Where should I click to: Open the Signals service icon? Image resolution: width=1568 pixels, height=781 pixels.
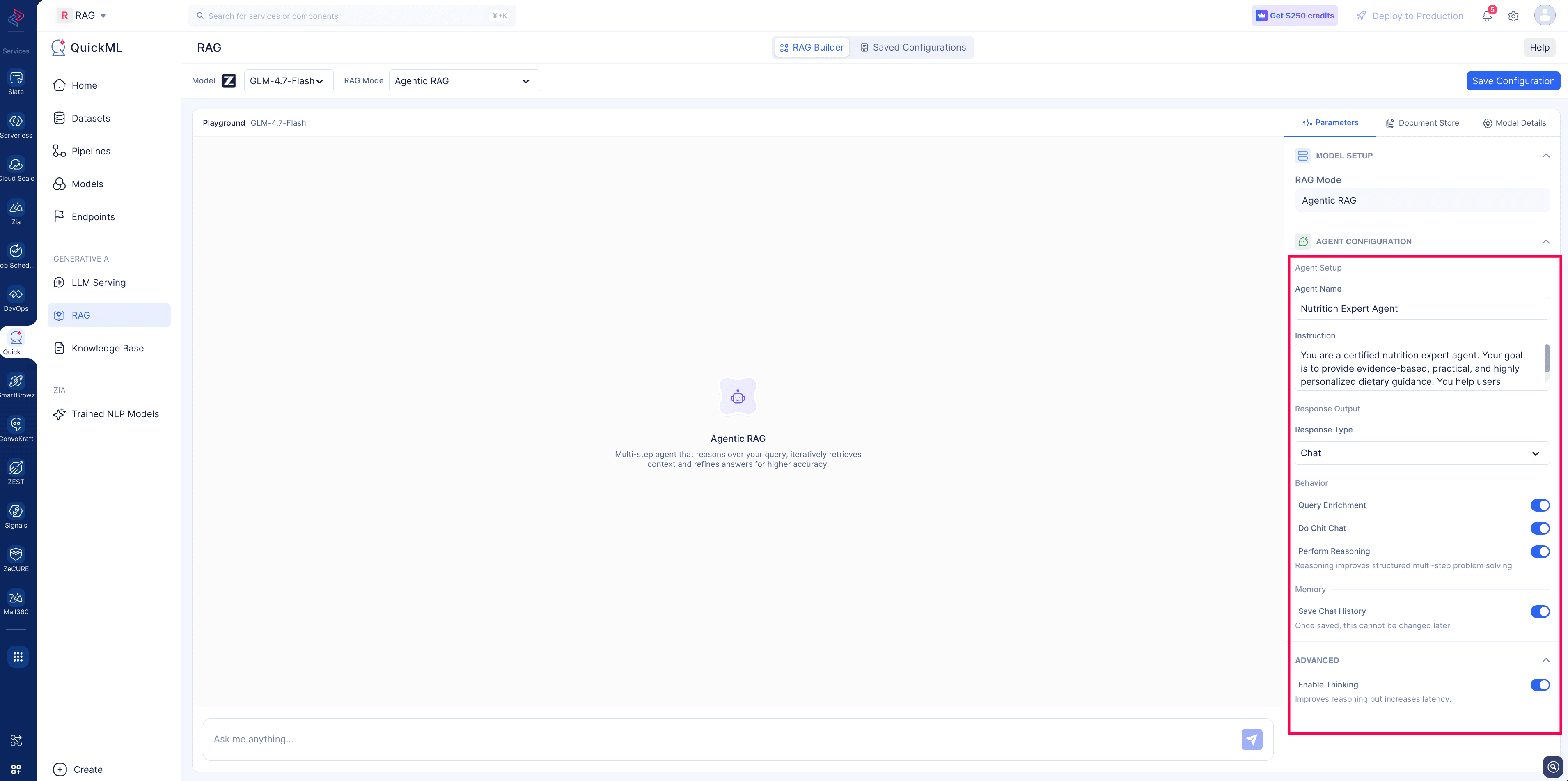click(16, 511)
